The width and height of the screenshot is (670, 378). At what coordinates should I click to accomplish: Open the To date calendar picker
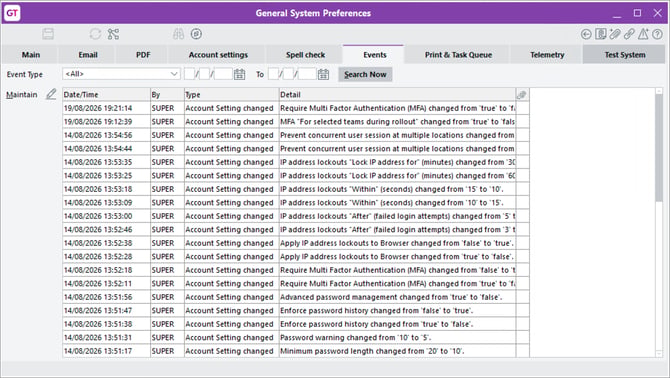click(323, 74)
